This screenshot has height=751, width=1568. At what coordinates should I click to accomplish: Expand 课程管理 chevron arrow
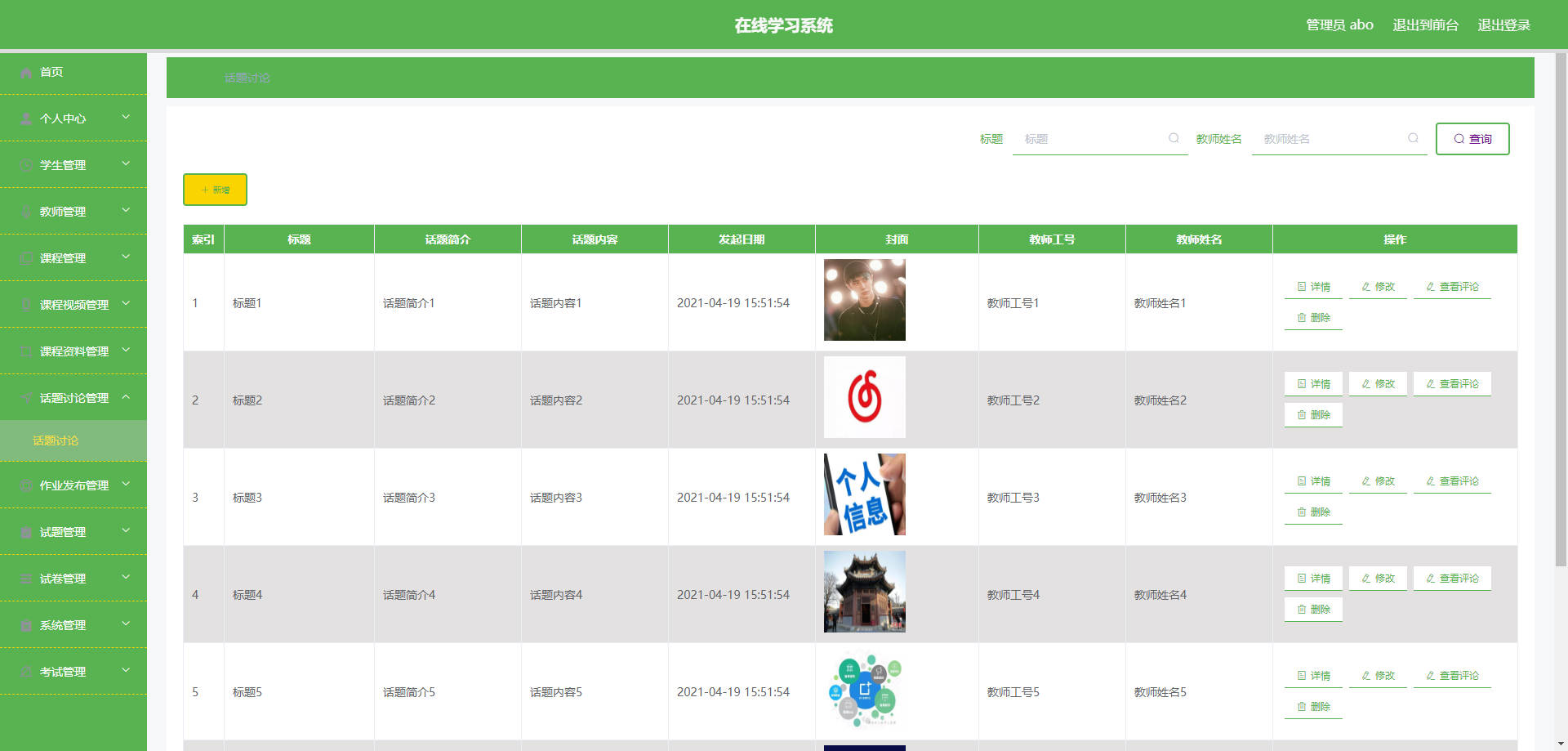pos(126,257)
